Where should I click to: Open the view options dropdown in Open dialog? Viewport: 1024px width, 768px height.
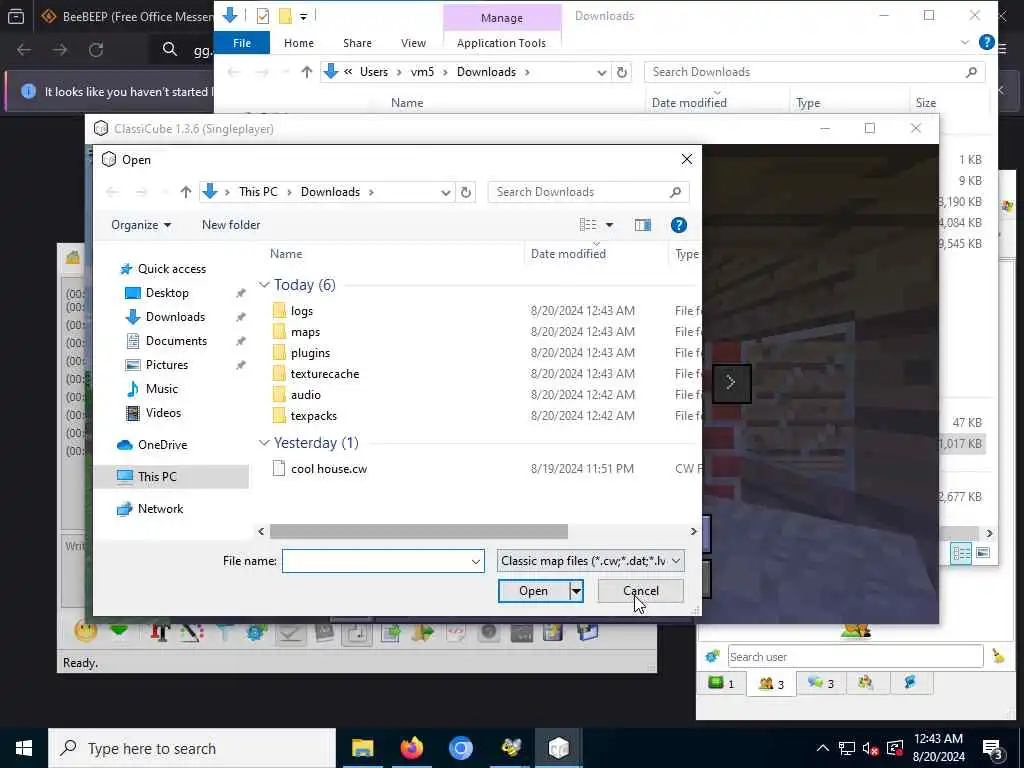(609, 225)
